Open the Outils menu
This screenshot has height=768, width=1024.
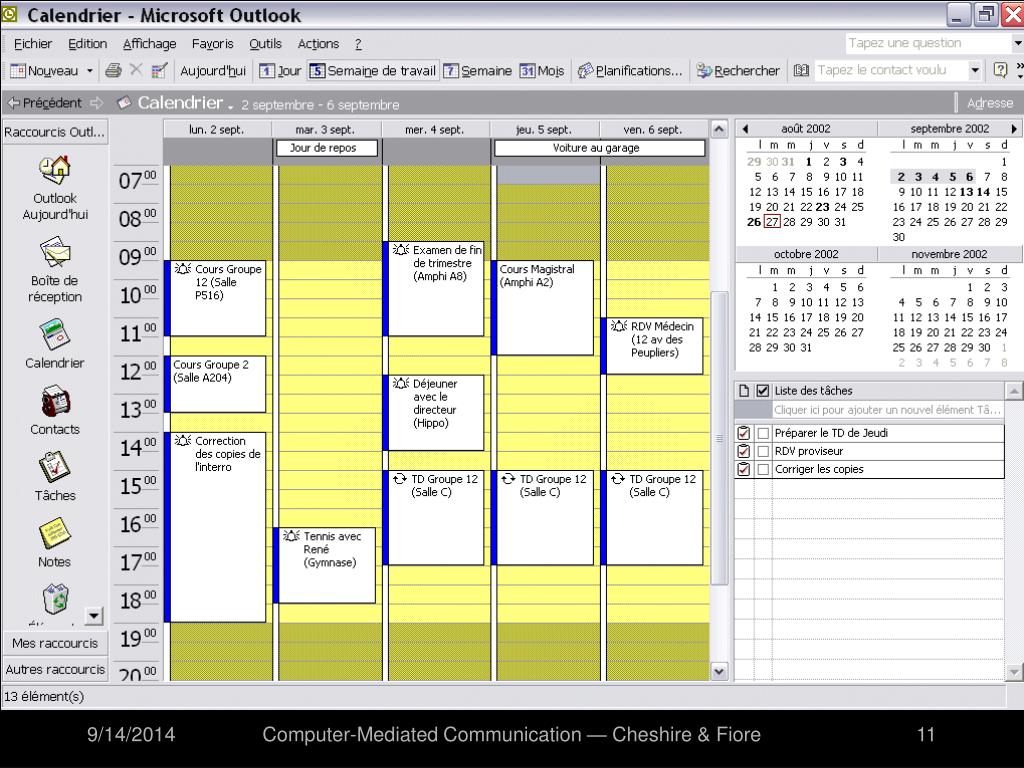(x=265, y=44)
